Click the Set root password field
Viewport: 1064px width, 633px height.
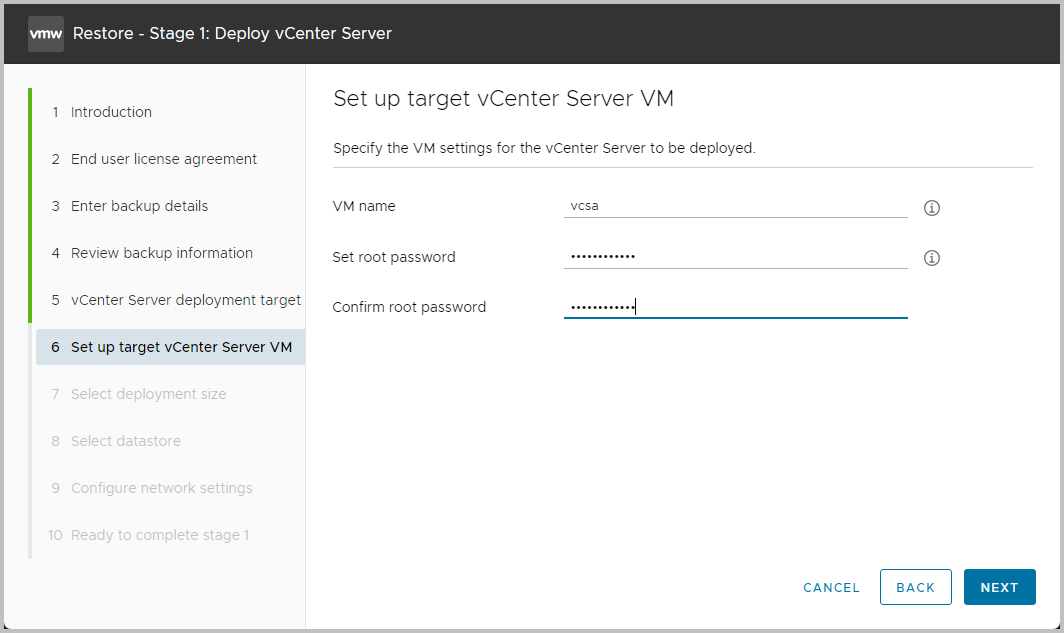736,256
